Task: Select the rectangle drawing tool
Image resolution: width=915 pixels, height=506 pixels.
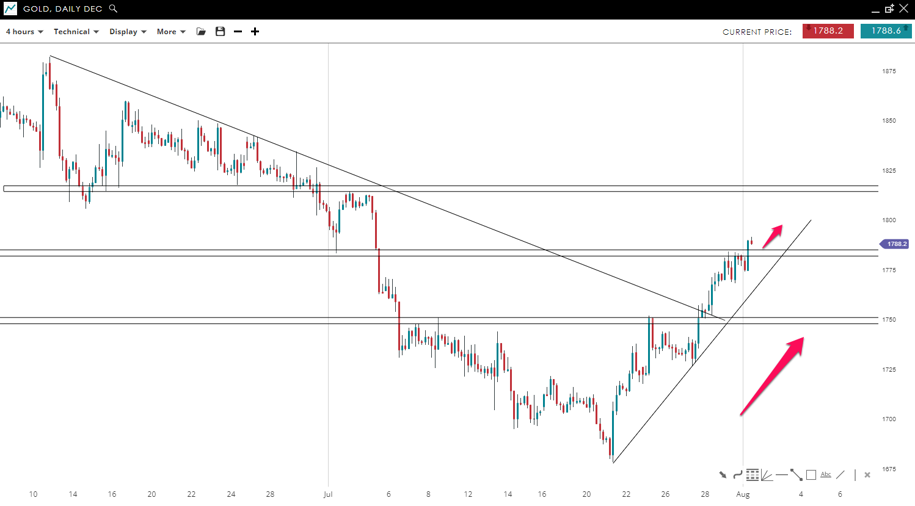Action: [x=811, y=475]
